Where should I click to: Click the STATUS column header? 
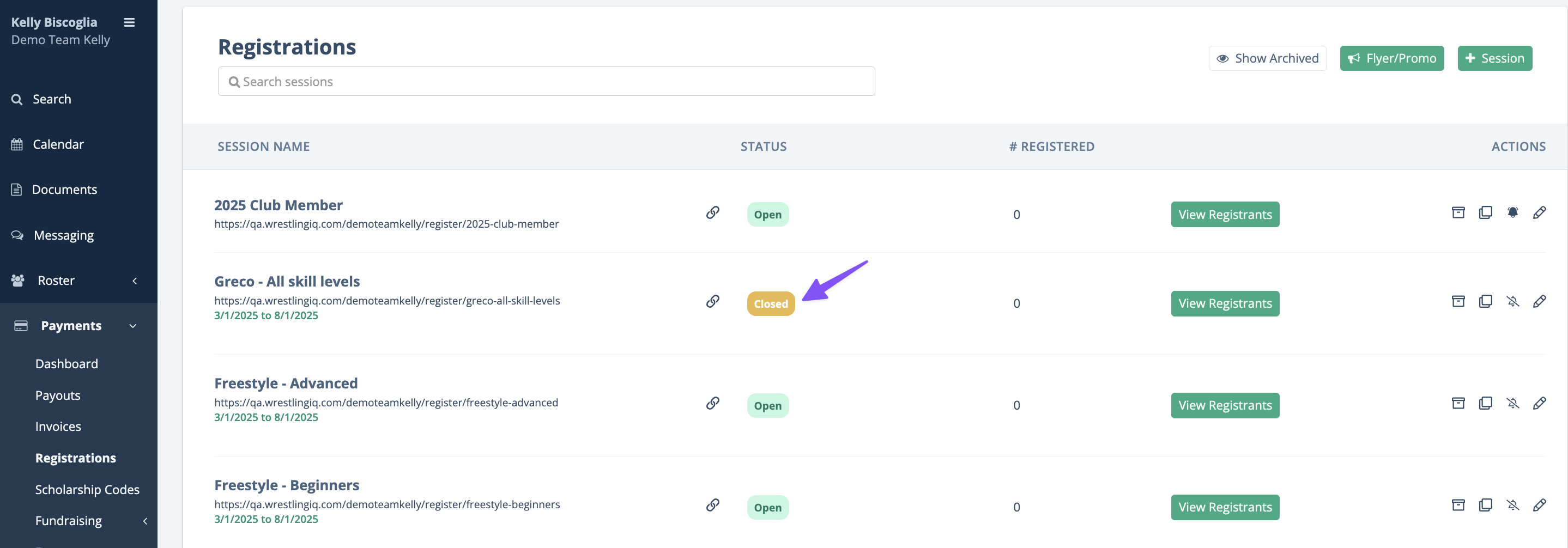coord(764,147)
